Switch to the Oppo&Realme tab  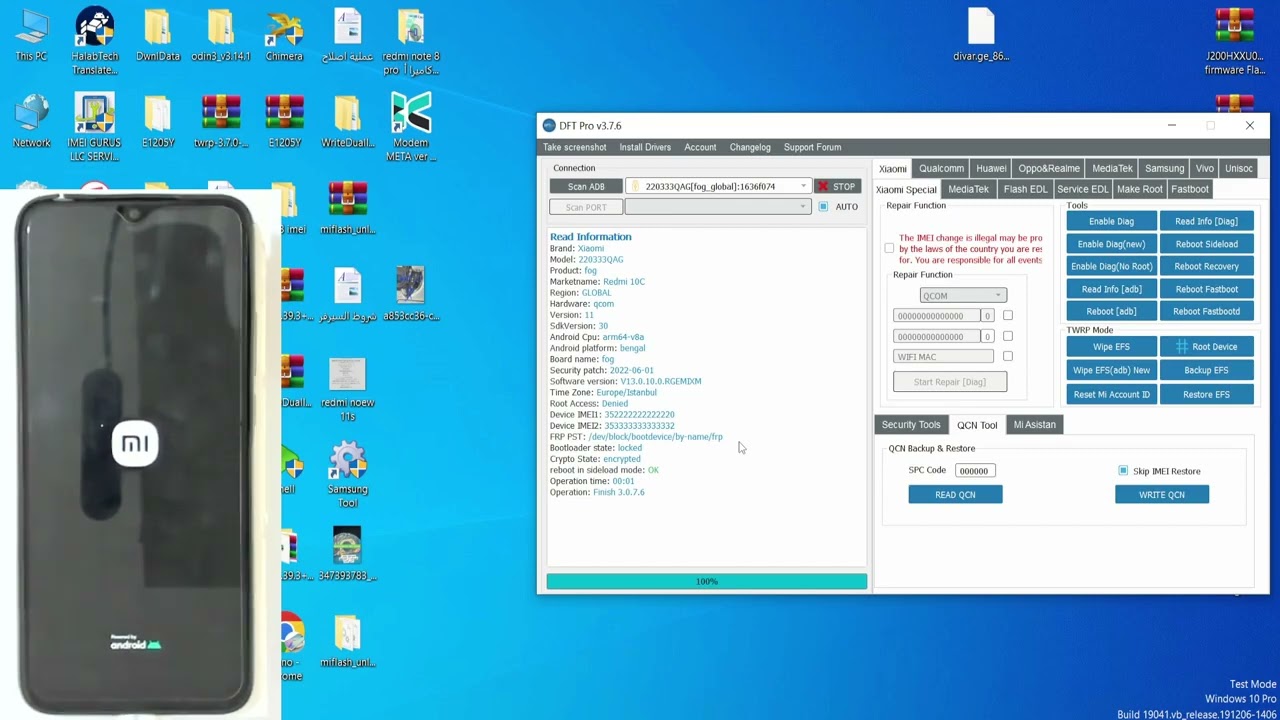pos(1049,168)
